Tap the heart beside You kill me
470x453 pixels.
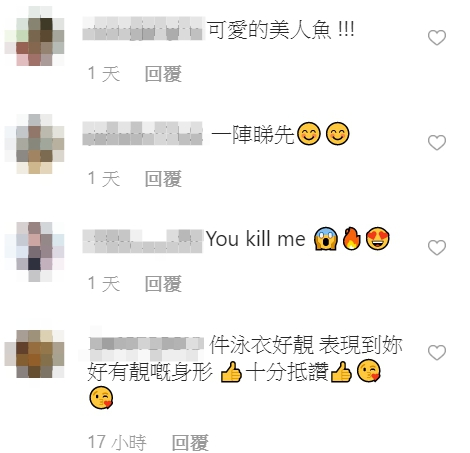437,248
